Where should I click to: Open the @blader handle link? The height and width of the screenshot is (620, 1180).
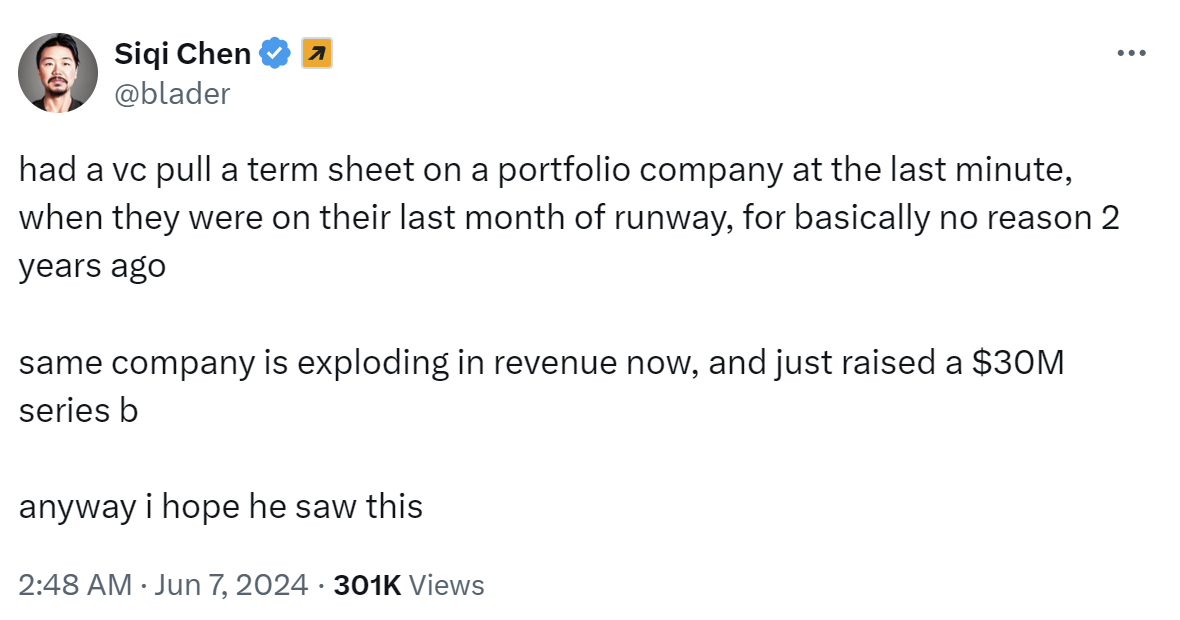[173, 93]
